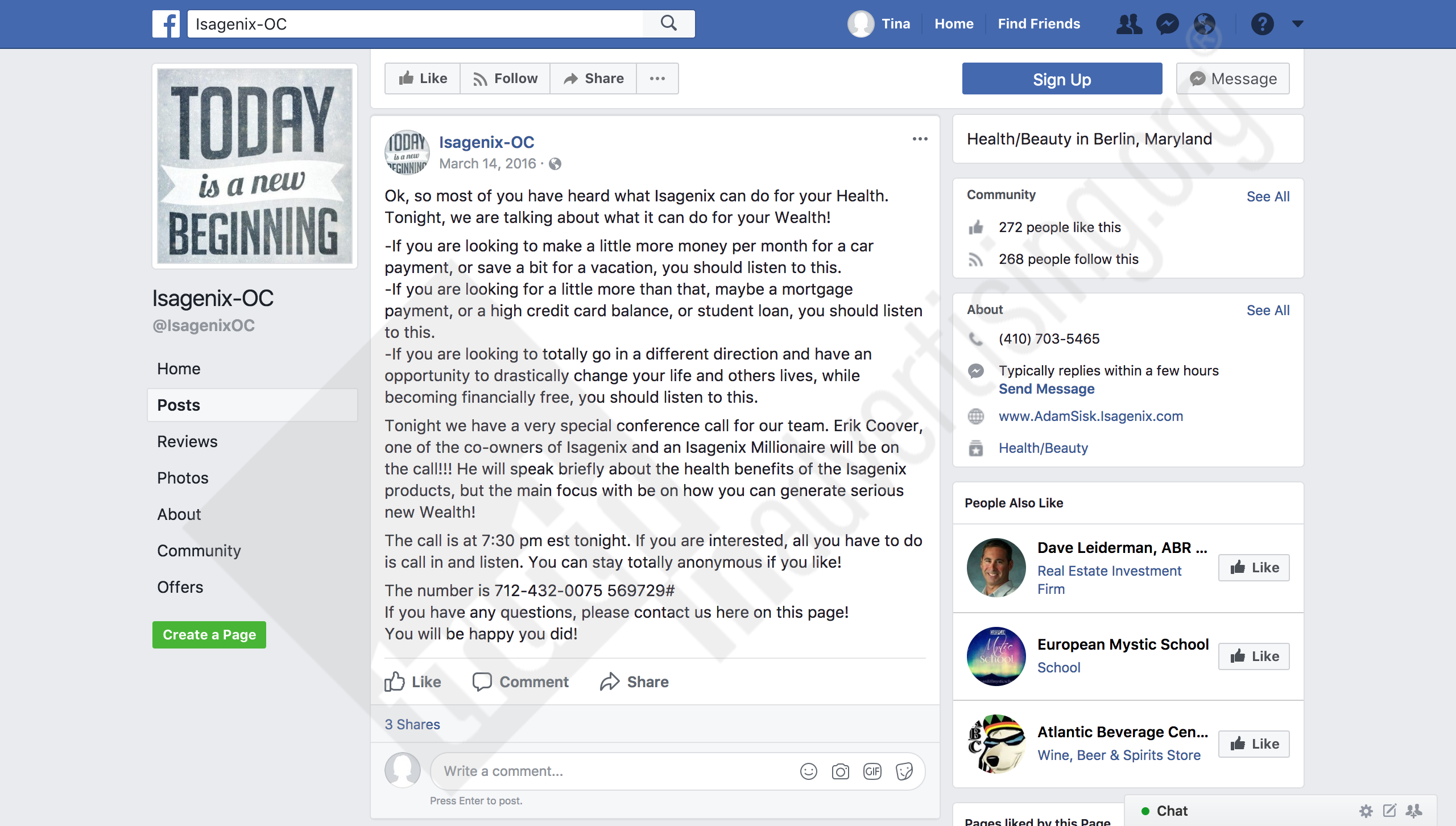1456x826 pixels.
Task: Click the phone number (410) 703-5465
Action: click(1049, 339)
